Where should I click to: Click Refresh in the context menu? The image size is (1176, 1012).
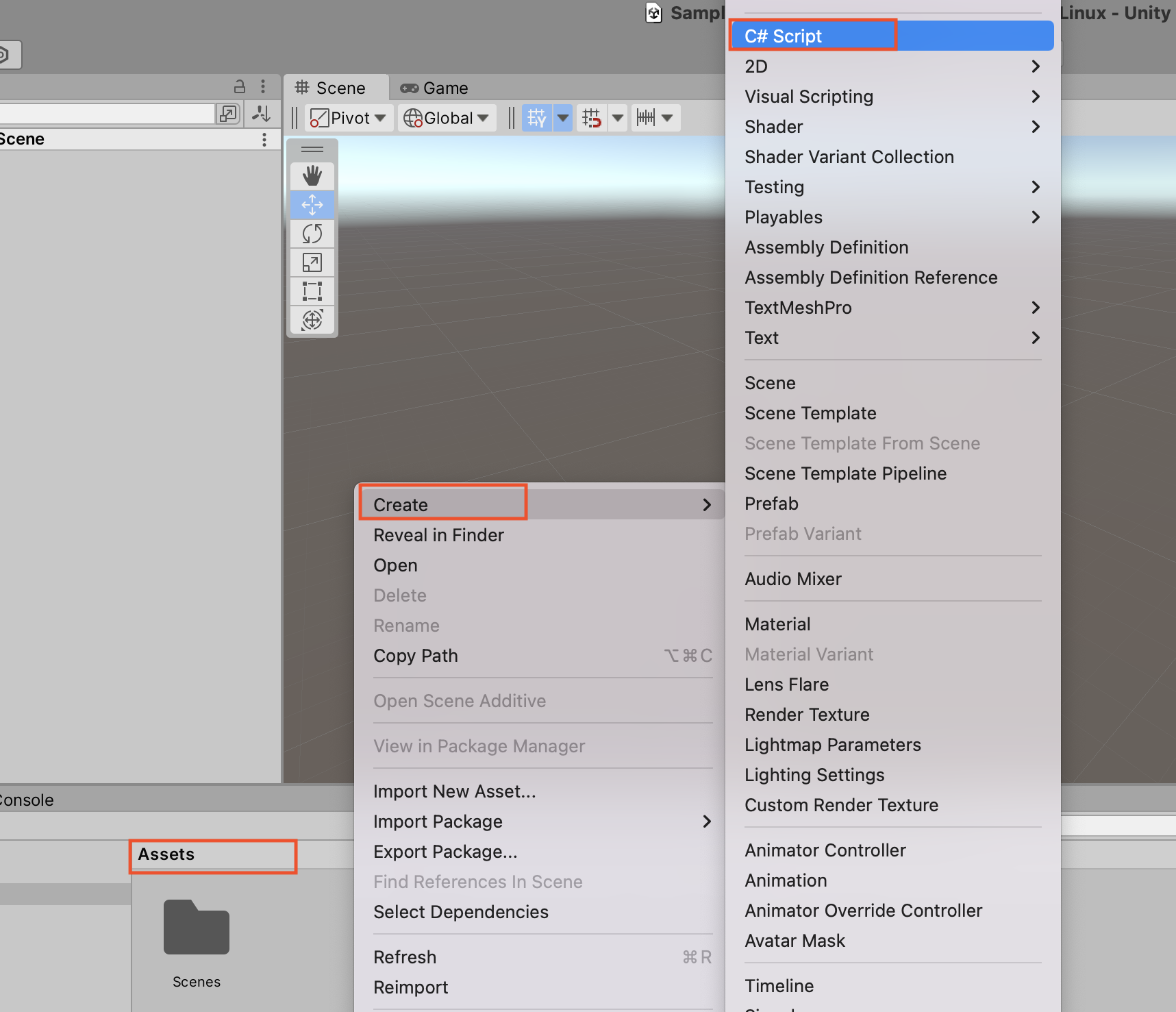405,957
